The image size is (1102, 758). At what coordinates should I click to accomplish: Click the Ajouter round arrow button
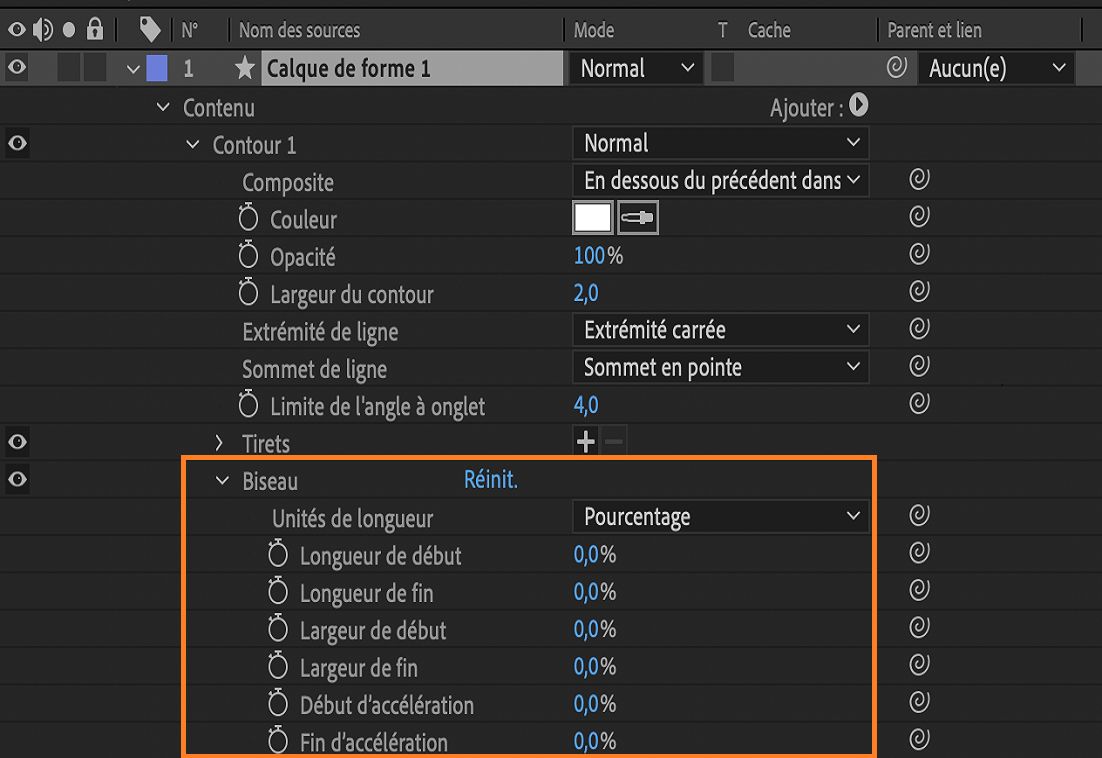pos(858,105)
